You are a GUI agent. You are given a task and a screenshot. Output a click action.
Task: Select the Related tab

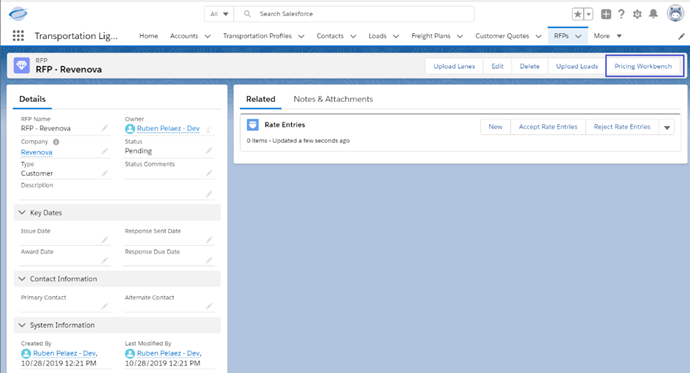point(261,99)
